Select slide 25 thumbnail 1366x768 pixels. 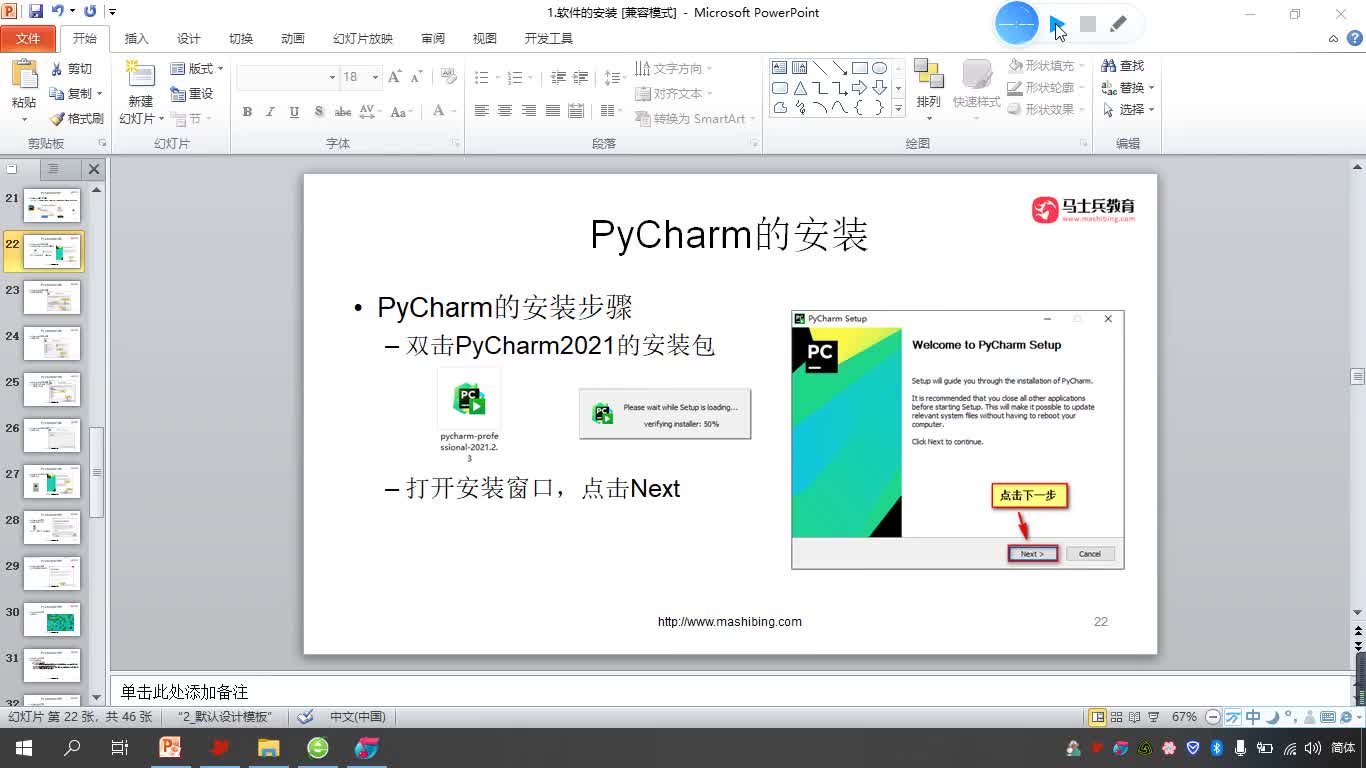[52, 389]
